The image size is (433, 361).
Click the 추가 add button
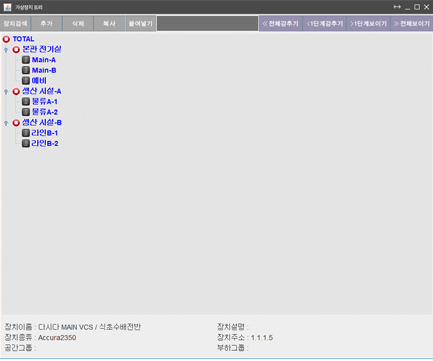(x=47, y=24)
